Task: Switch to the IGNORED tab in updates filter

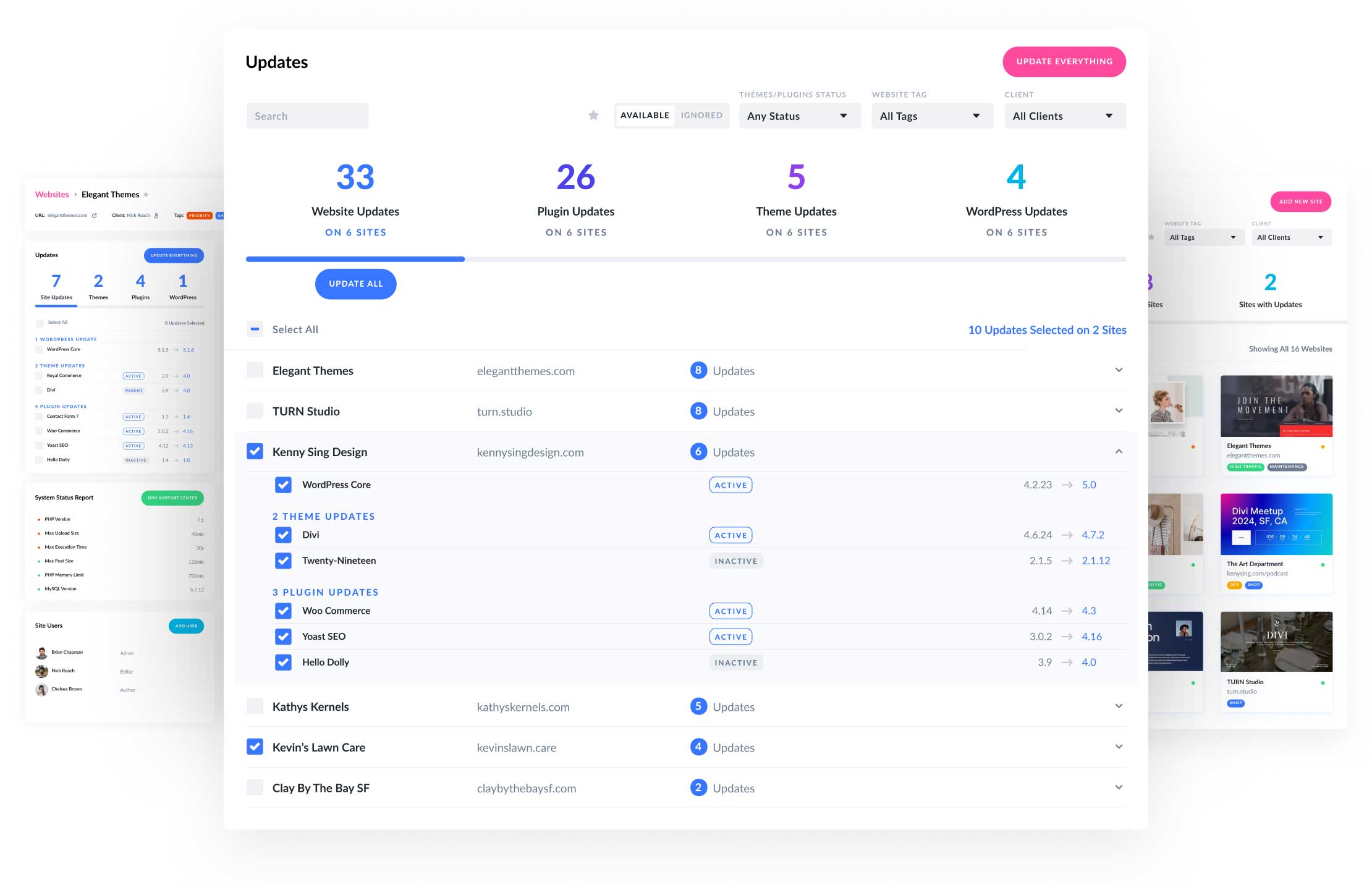Action: (x=701, y=115)
